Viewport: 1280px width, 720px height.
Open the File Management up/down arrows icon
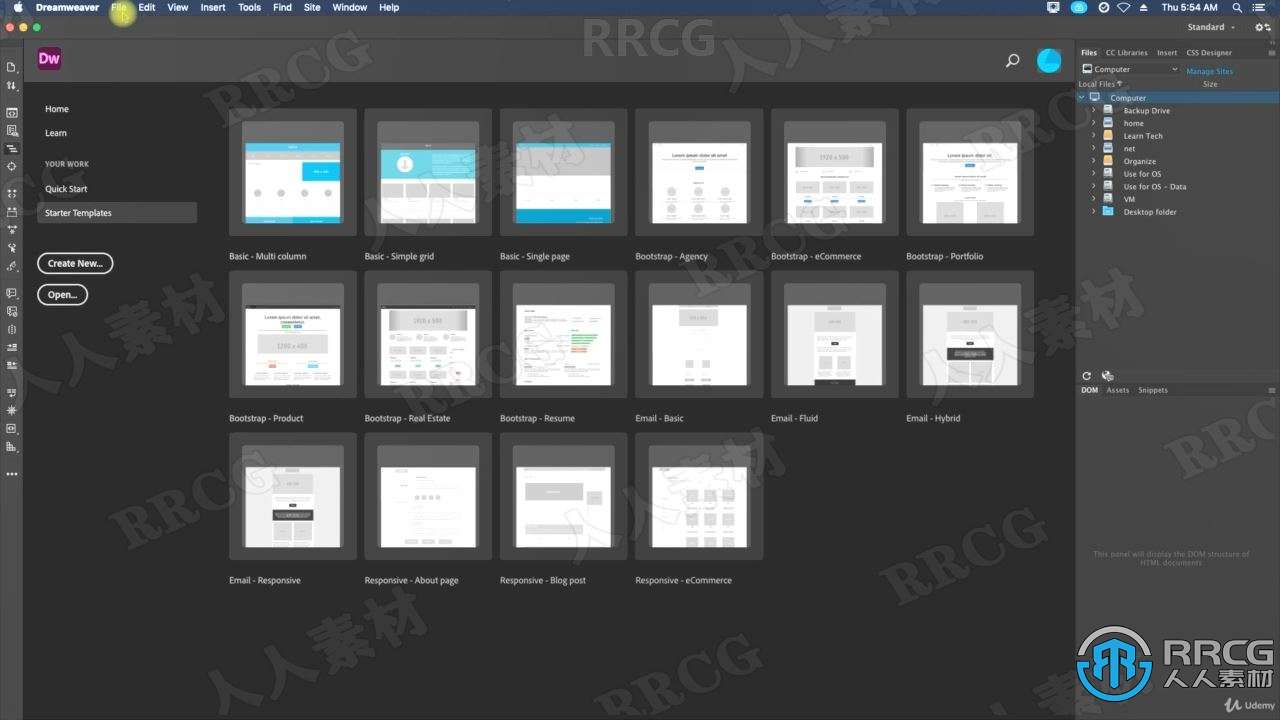coord(12,86)
